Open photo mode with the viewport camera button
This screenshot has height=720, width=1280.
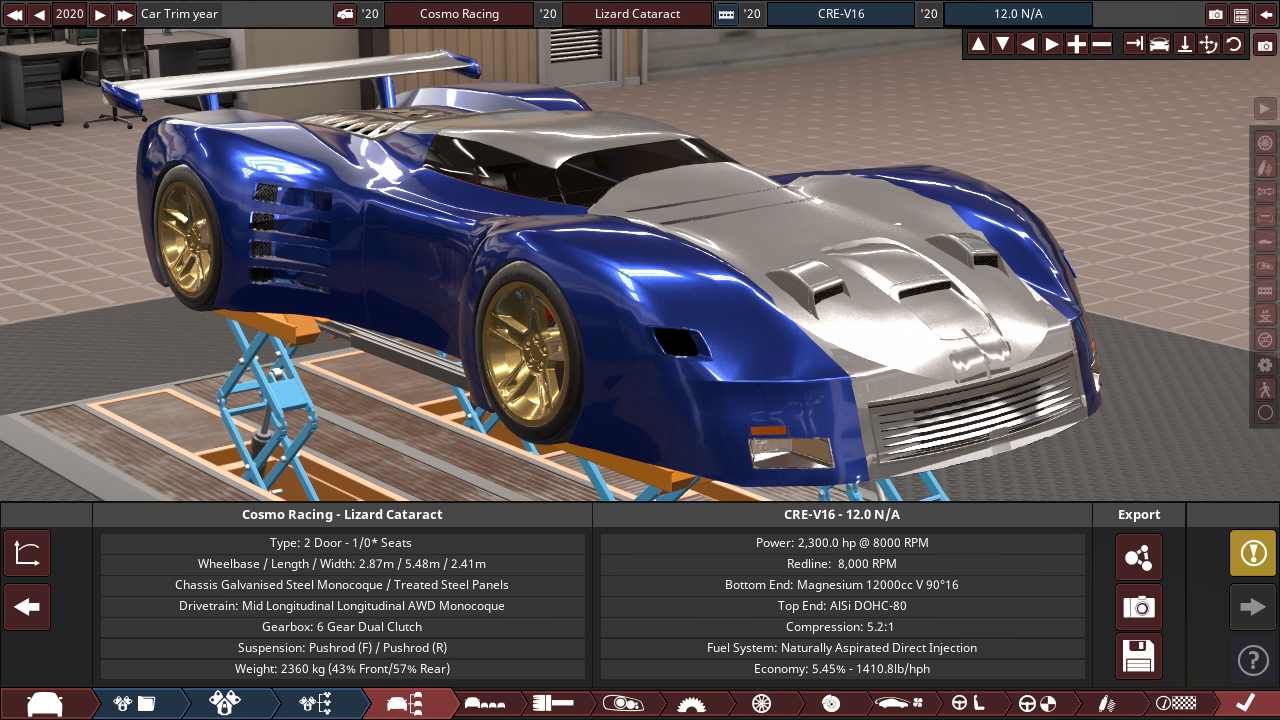pos(1265,46)
